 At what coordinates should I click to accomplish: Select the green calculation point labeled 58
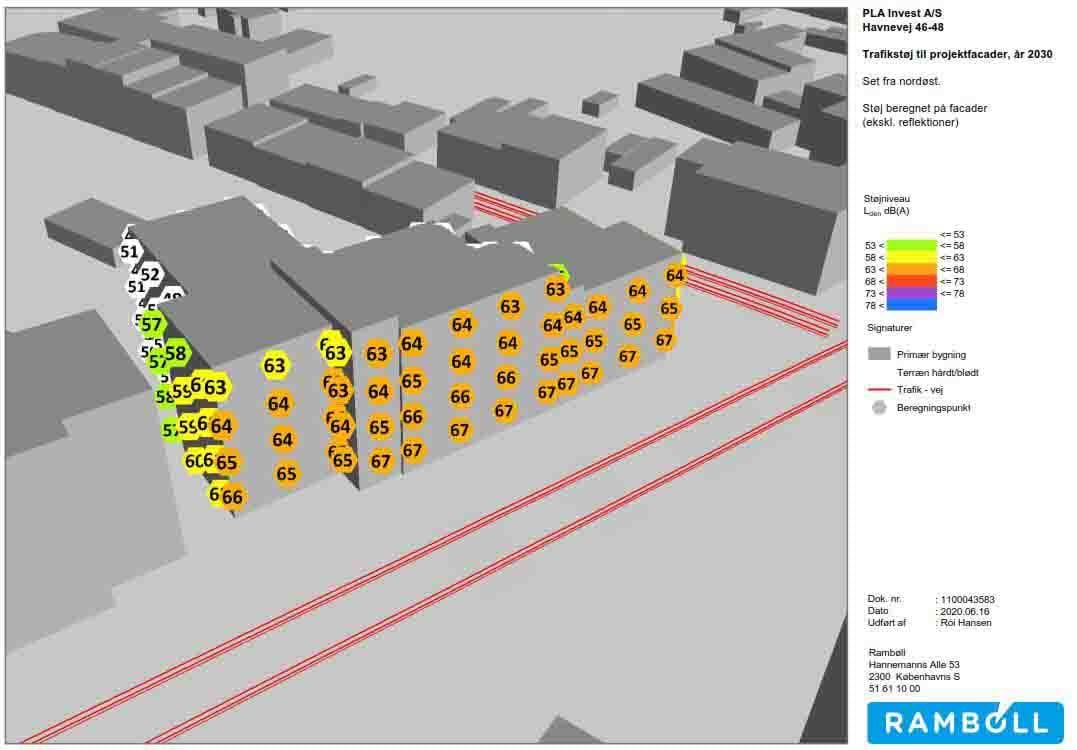[x=176, y=353]
